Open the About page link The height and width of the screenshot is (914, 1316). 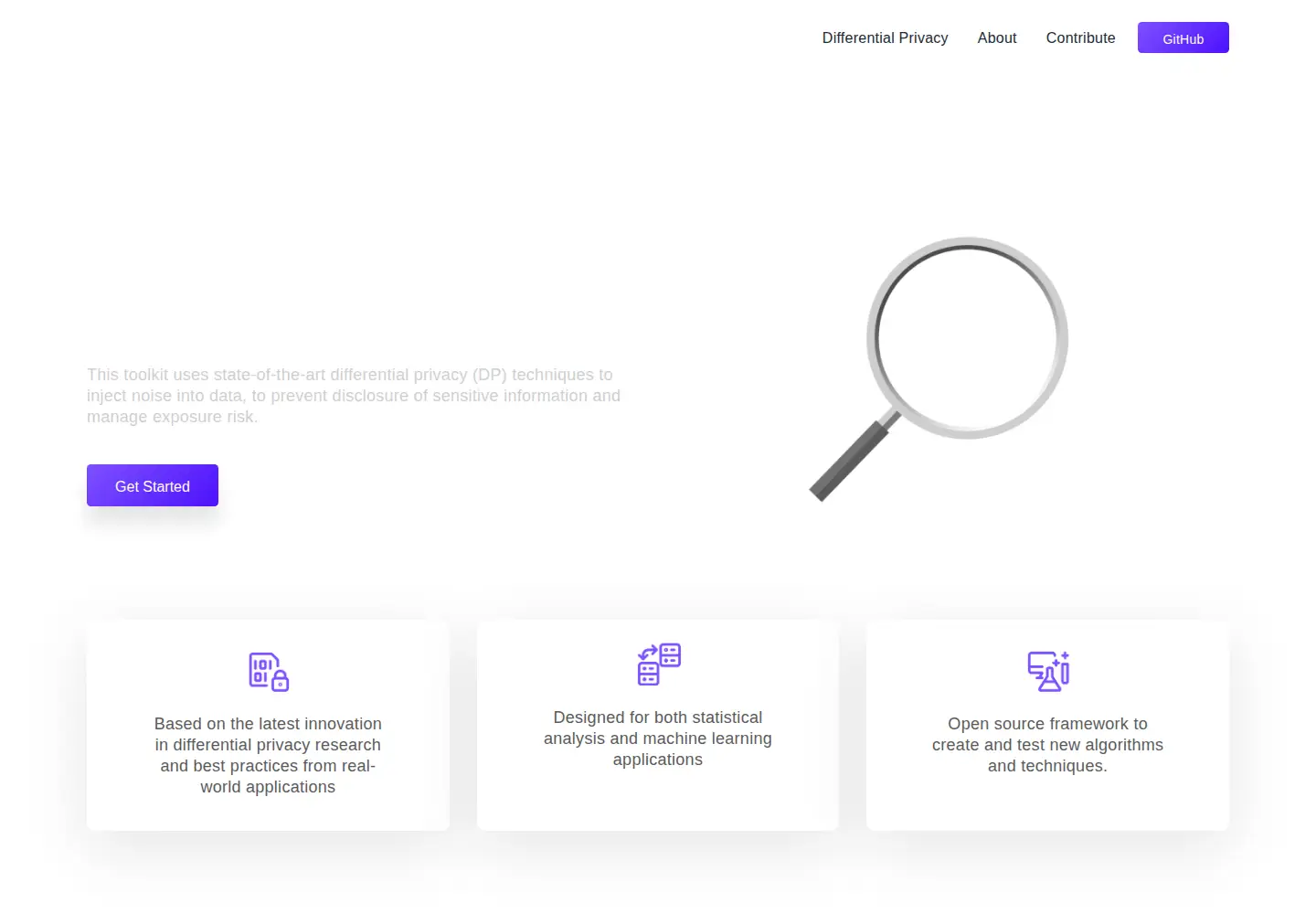point(996,37)
